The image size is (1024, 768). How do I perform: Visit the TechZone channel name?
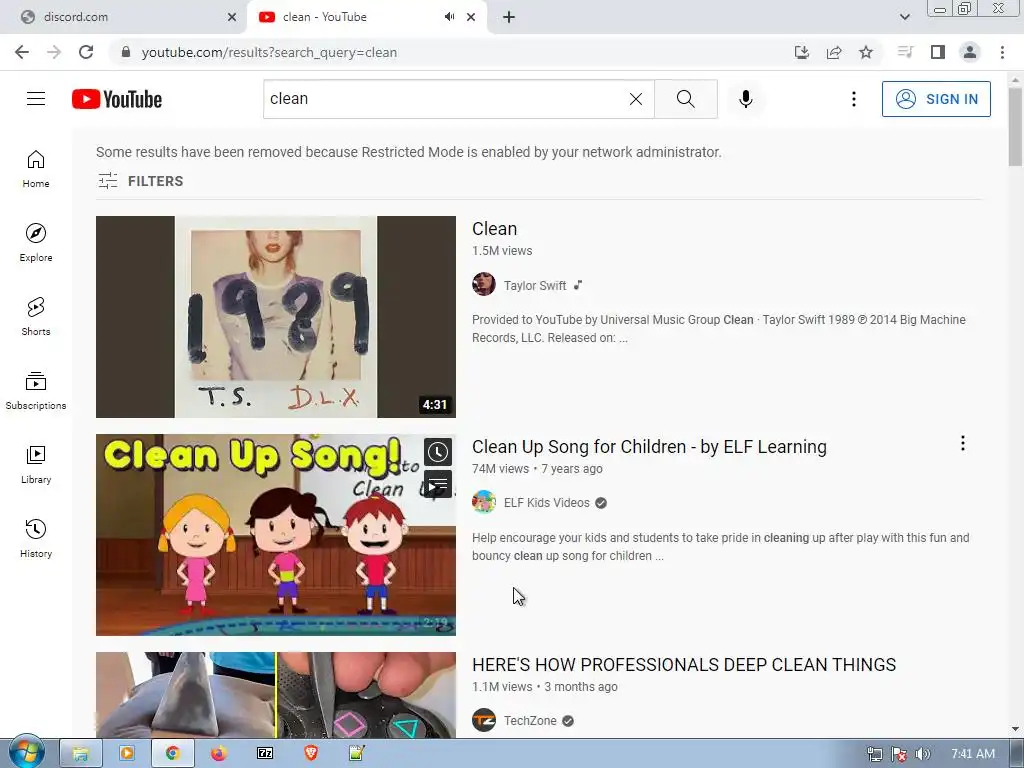530,721
